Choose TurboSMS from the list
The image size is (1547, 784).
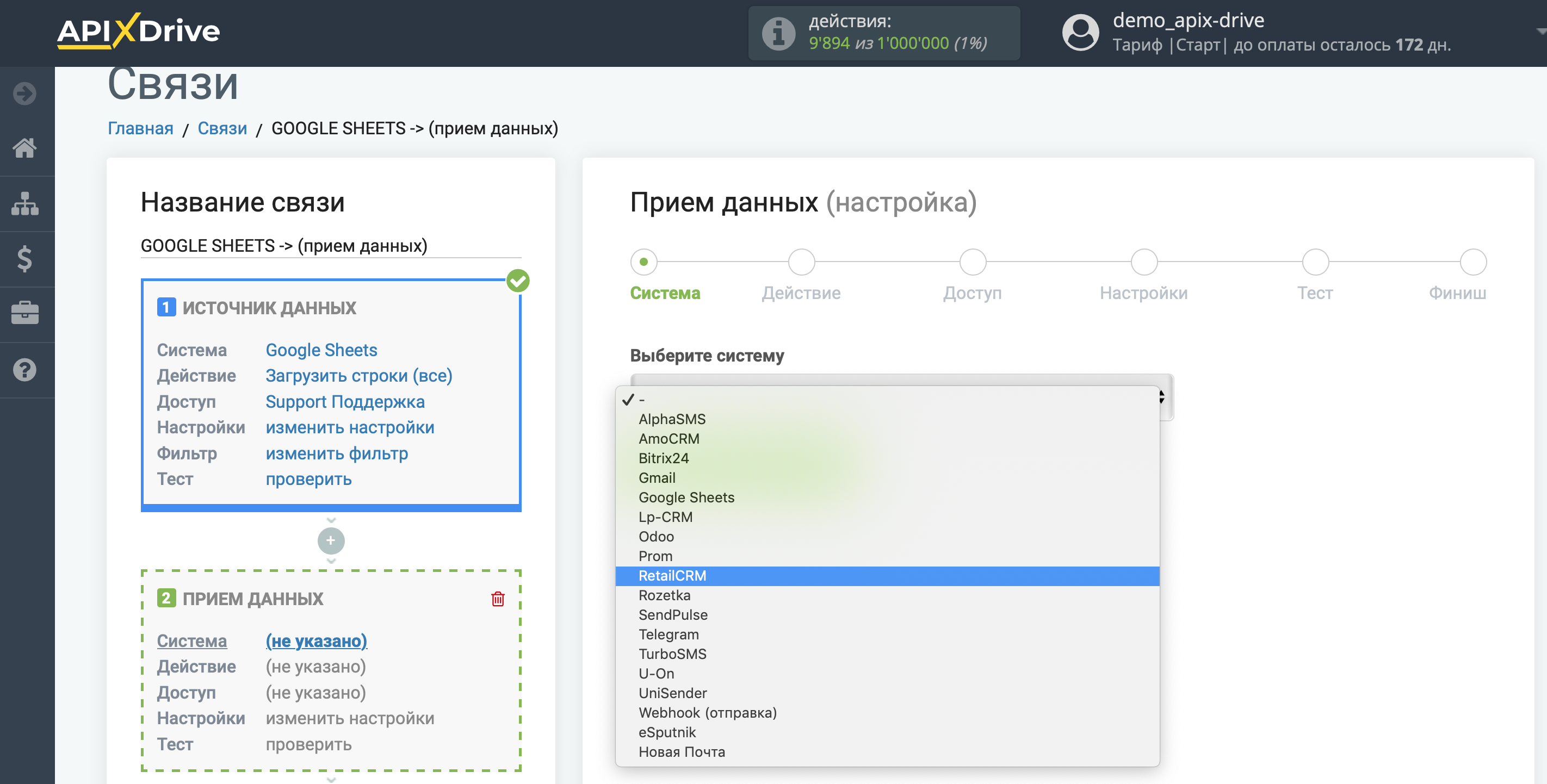887,654
